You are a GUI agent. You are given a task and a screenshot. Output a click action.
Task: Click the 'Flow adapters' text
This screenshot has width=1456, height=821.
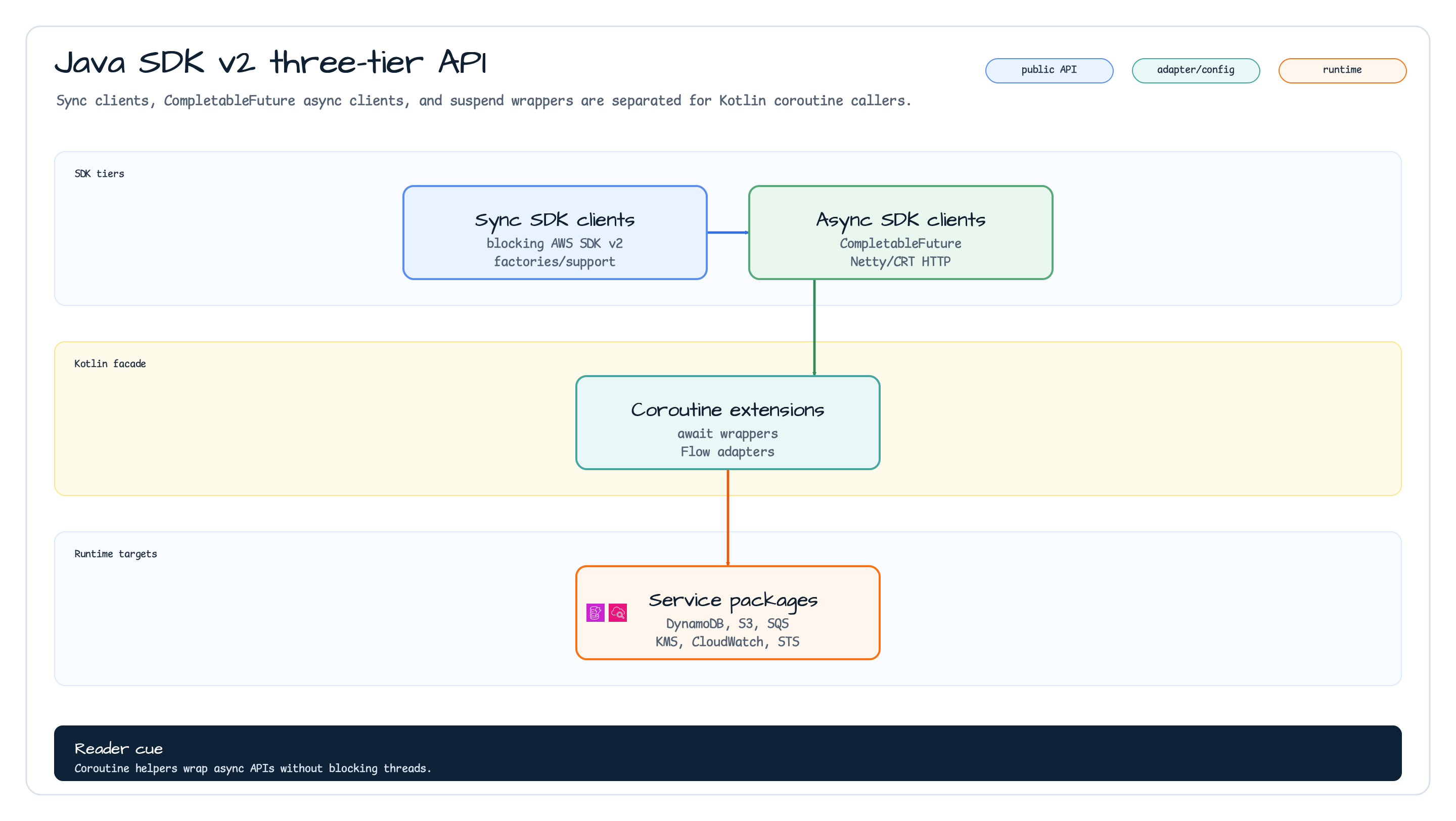coord(728,451)
